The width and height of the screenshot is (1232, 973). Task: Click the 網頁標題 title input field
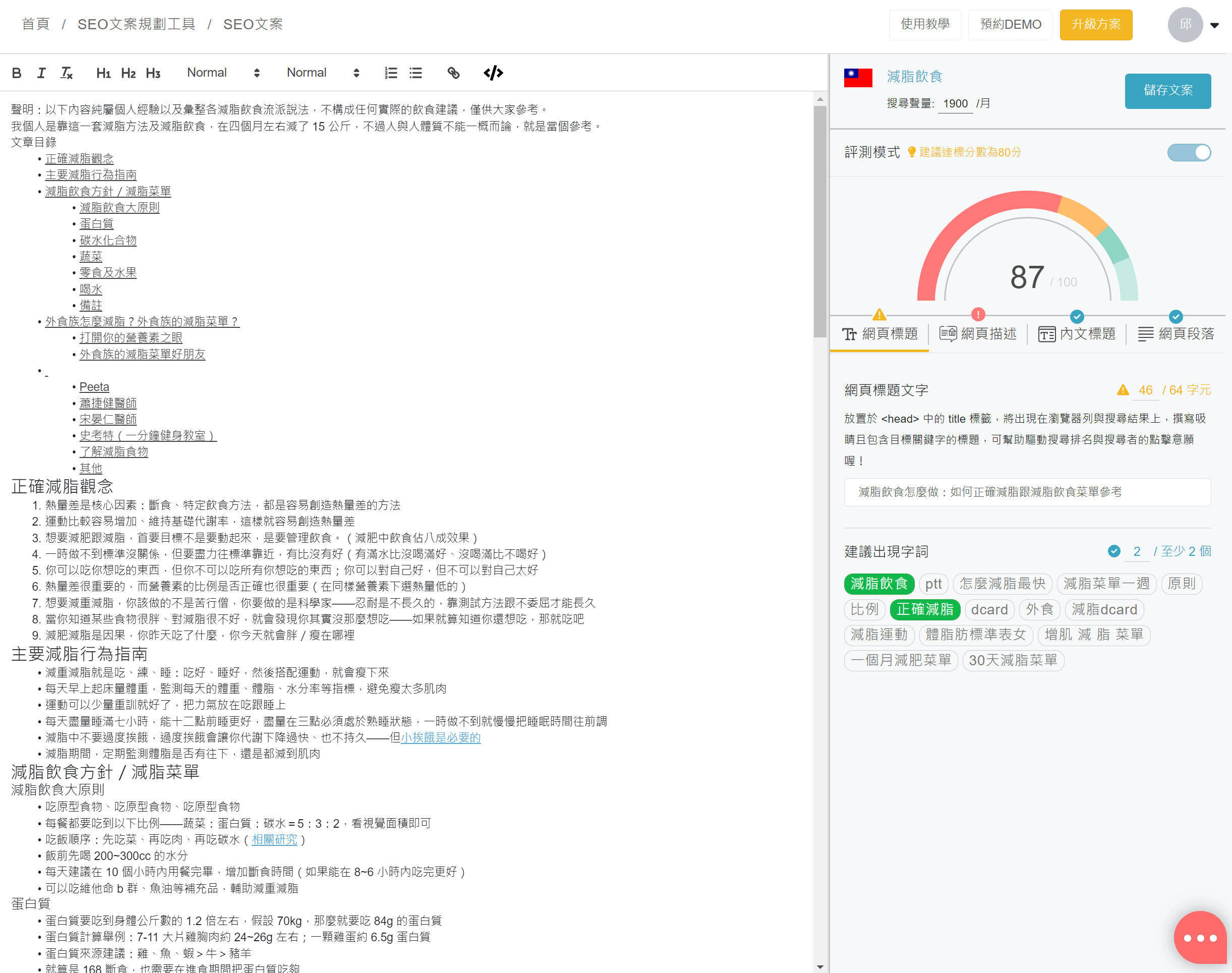tap(1027, 492)
